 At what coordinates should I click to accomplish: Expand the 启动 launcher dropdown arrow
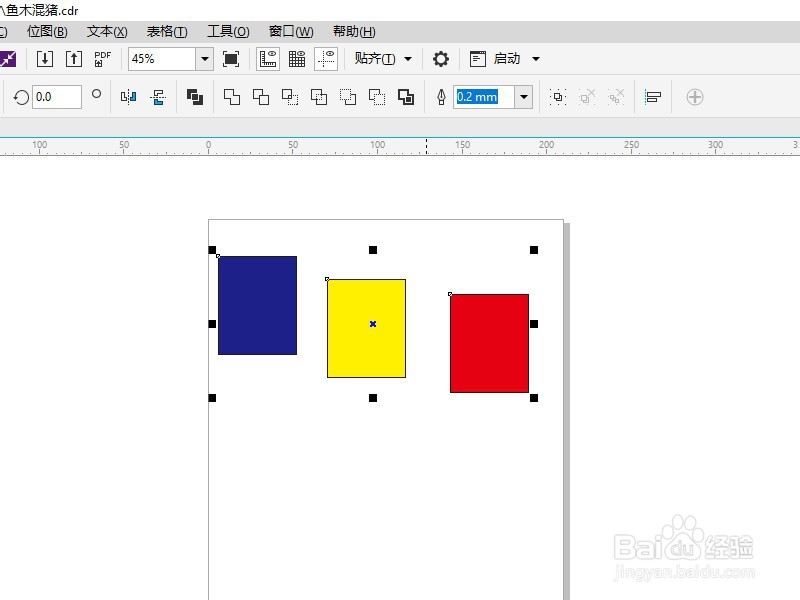(x=536, y=59)
